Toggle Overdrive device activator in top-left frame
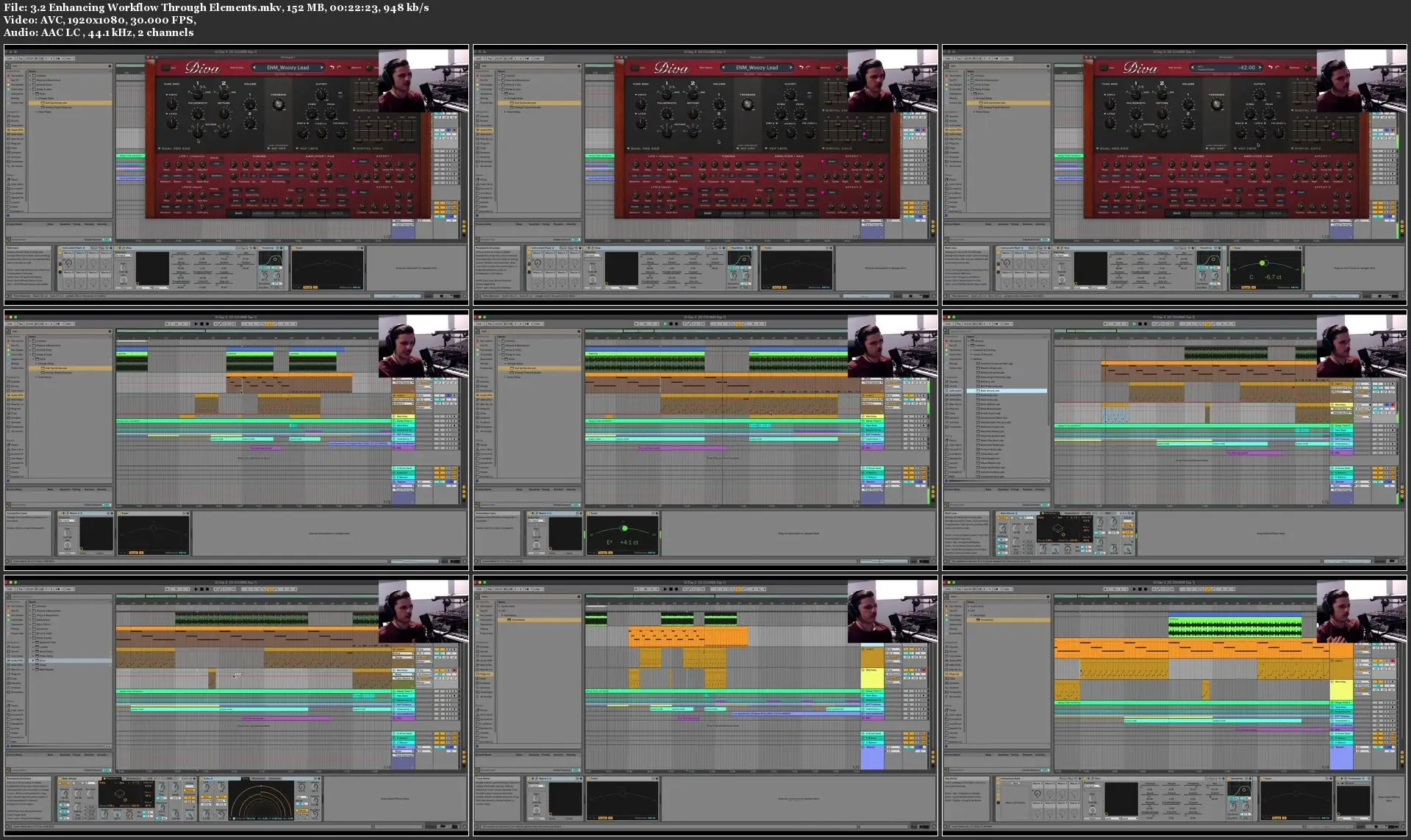 261,248
